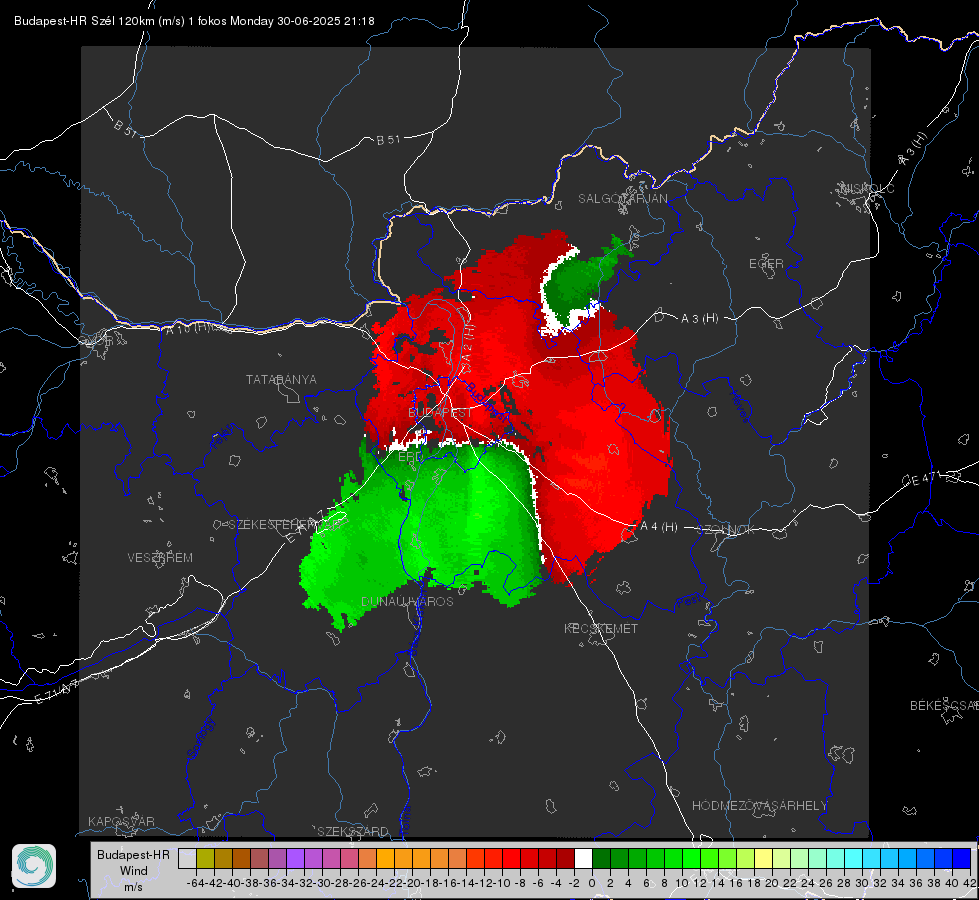Select the olive swatch between -64 and -42
The image size is (979, 900).
205,858
